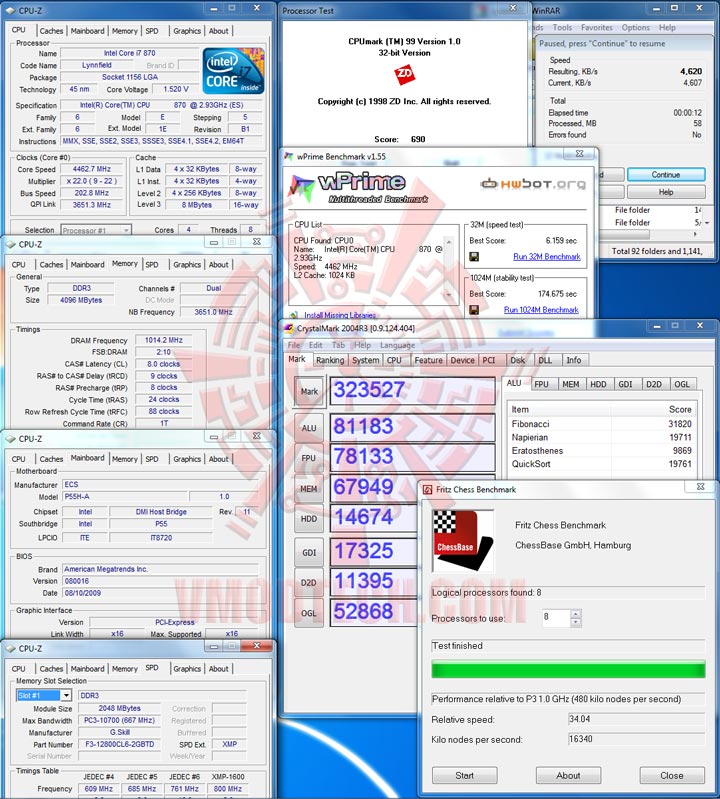Click the part number F3-12800CL6-2GBTD

pos(120,744)
